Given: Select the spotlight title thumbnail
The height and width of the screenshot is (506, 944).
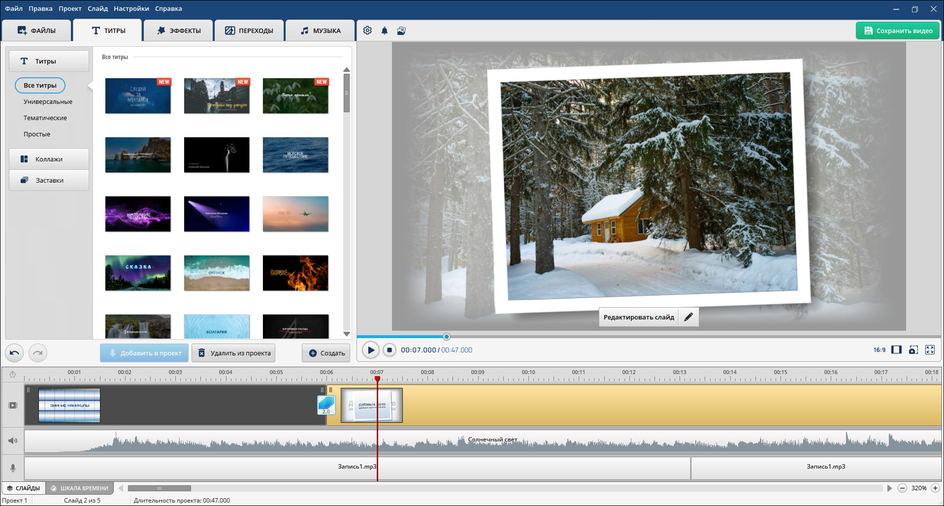Looking at the screenshot, I should point(217,214).
